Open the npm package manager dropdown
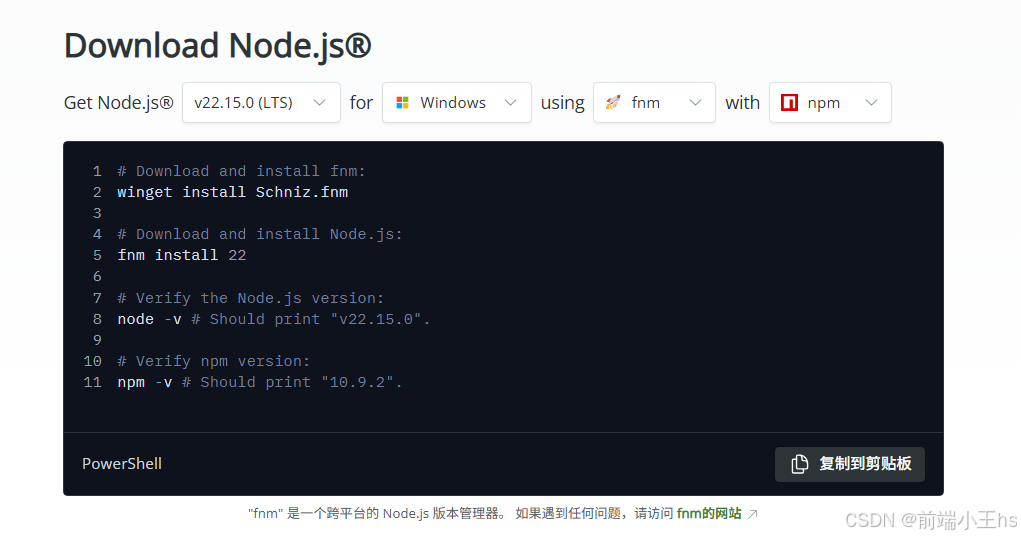 [830, 102]
